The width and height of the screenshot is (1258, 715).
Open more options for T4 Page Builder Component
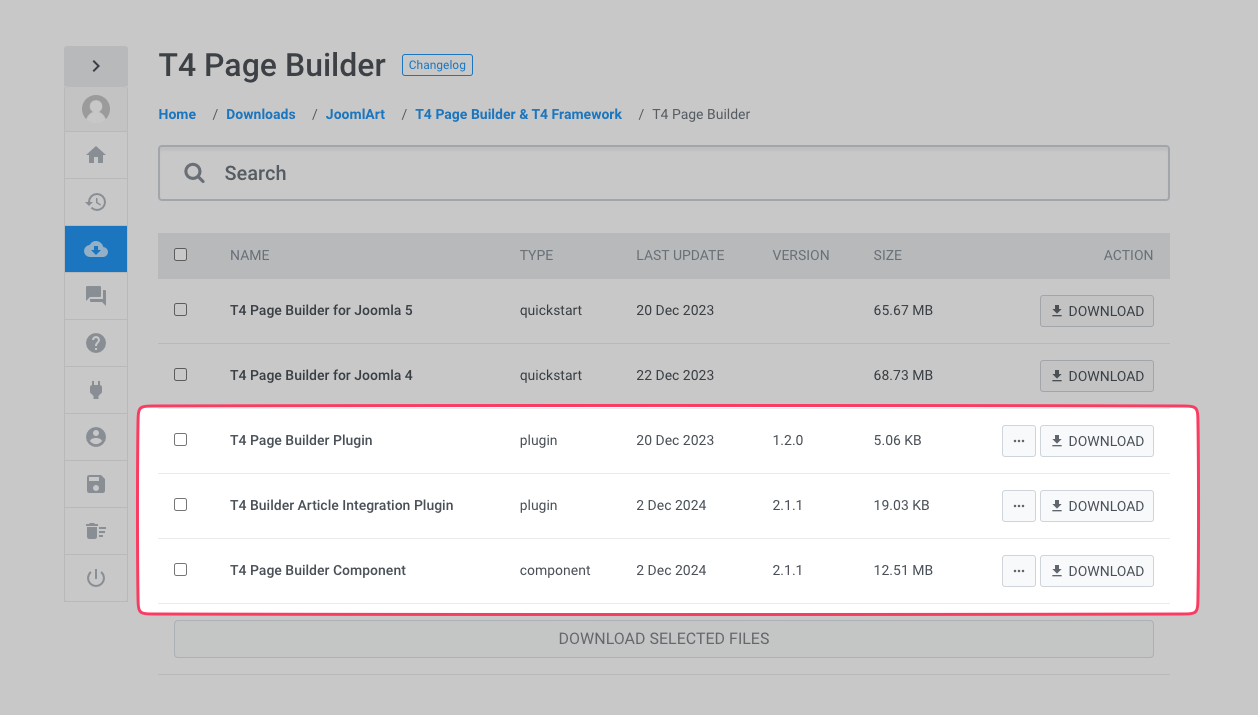pos(1018,571)
